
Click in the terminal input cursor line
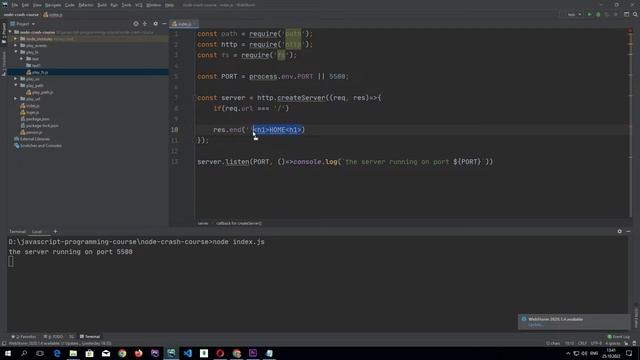(x=11, y=262)
